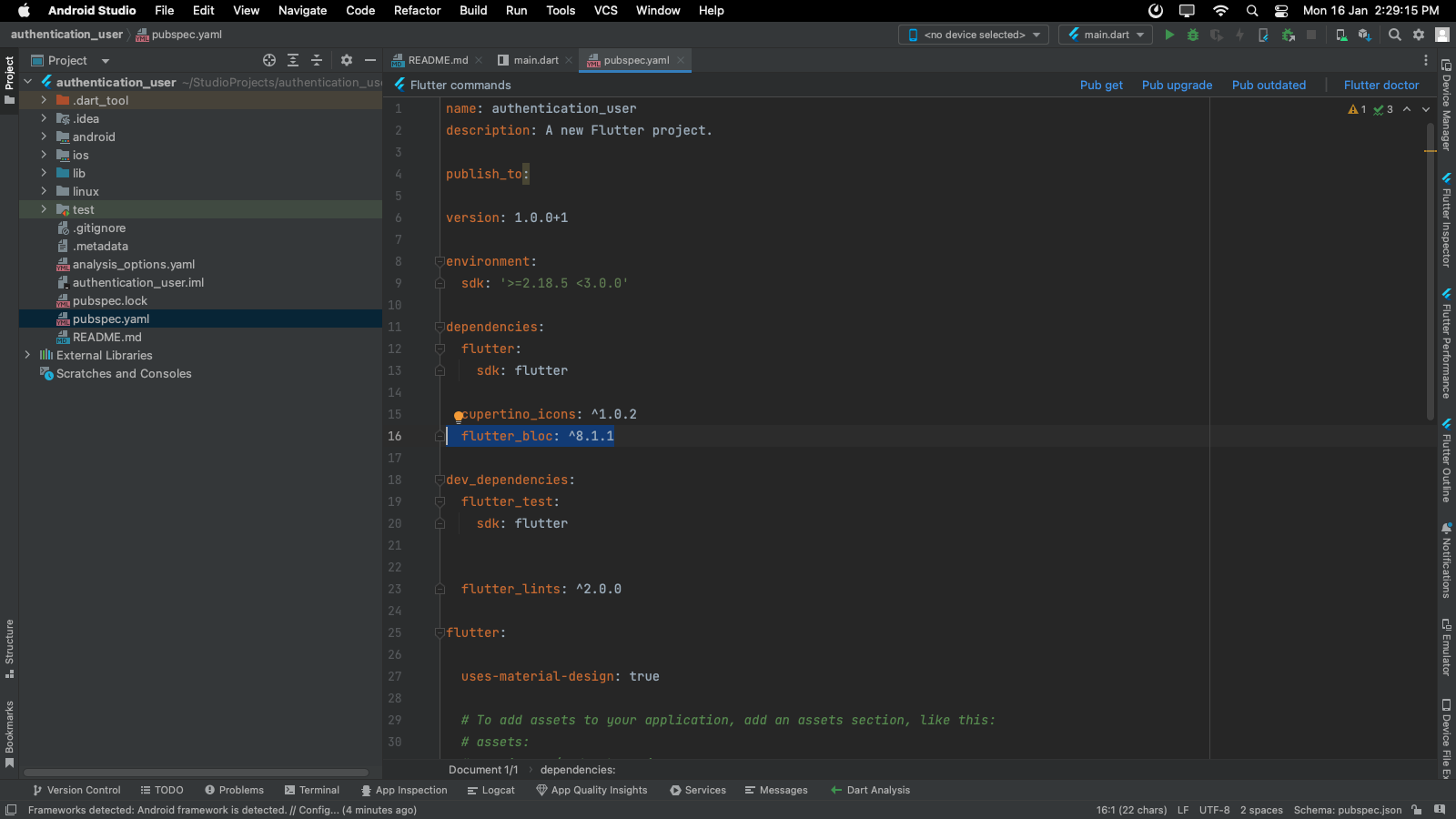Run the app with the green play icon
This screenshot has height=819, width=1456.
1169,35
